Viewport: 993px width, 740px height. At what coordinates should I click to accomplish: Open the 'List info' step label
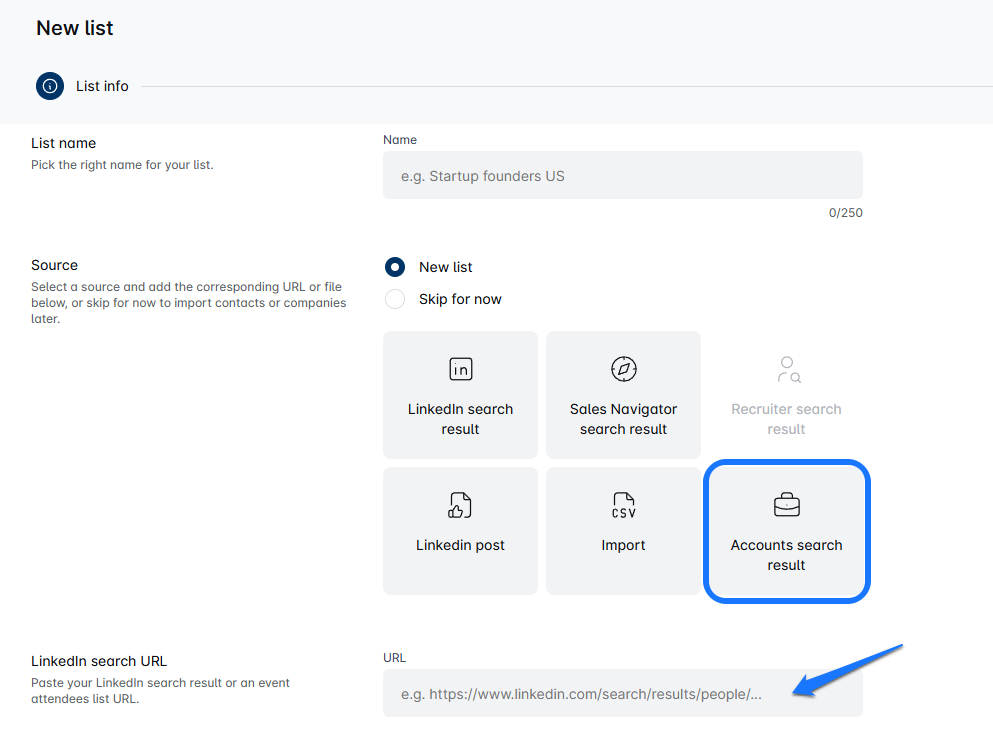point(102,86)
